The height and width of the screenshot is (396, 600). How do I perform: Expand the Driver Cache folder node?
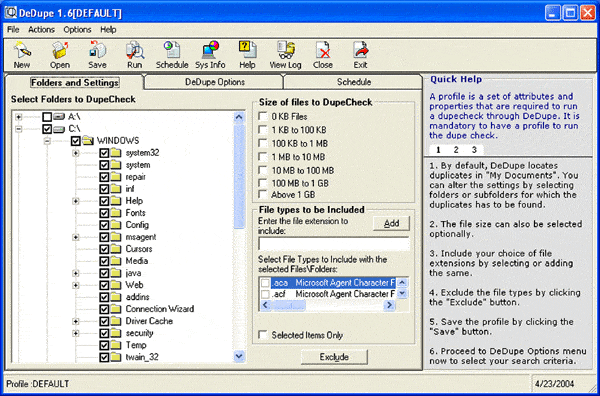point(75,321)
